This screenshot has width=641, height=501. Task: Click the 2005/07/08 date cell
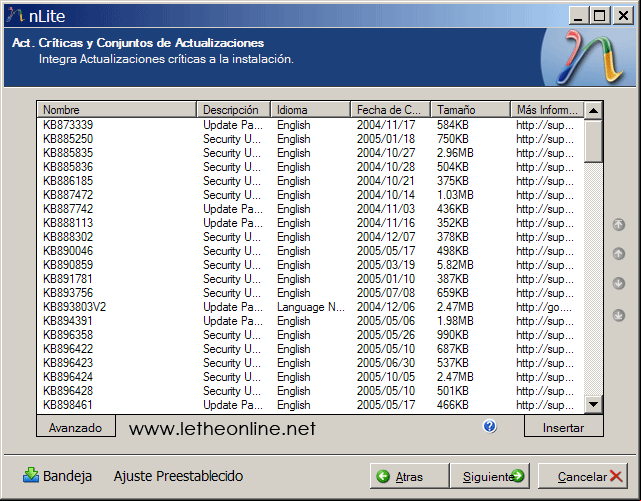386,293
